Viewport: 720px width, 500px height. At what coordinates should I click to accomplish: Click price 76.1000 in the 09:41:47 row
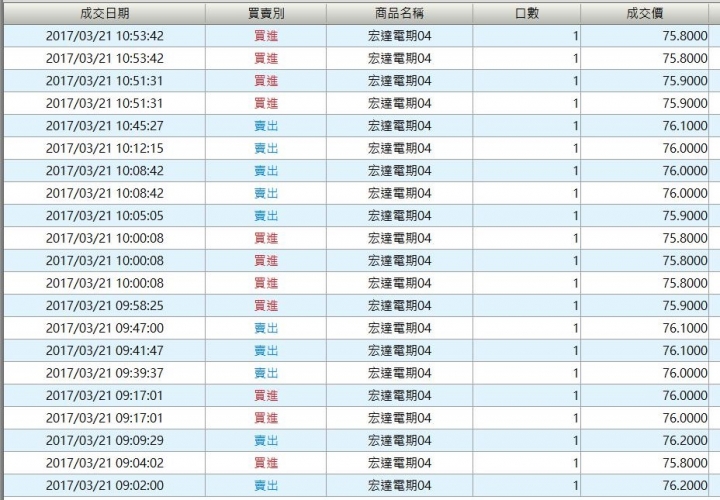(x=685, y=351)
